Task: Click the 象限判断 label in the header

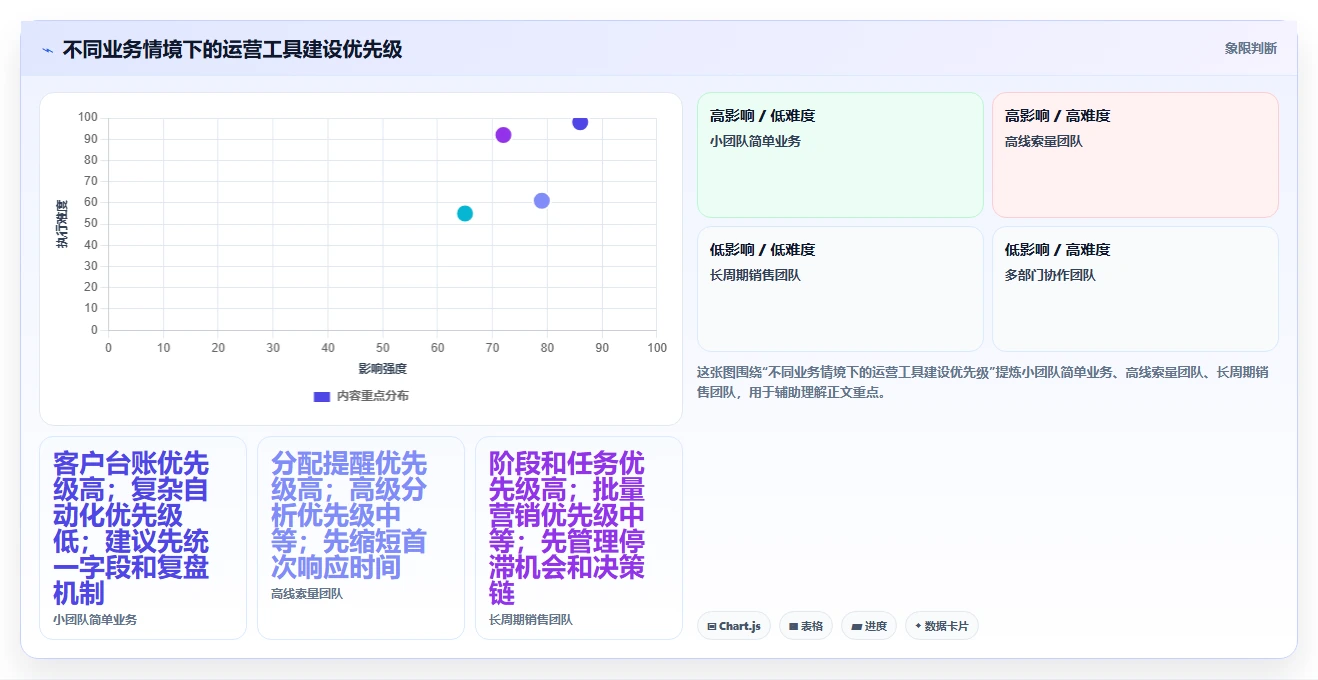Action: [x=1250, y=48]
